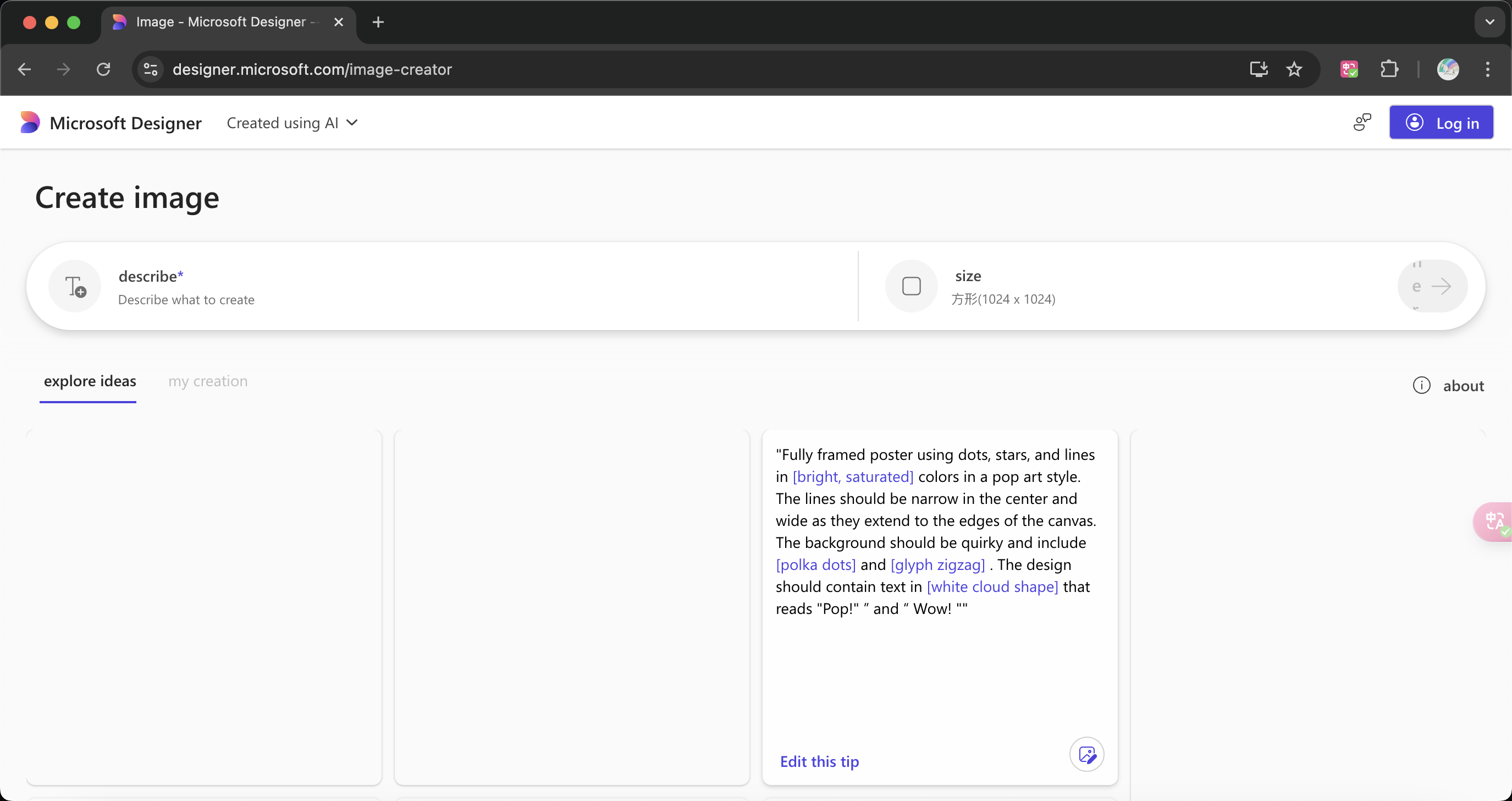Open the Chrome profile avatar
1512x801 pixels.
pyautogui.click(x=1448, y=69)
